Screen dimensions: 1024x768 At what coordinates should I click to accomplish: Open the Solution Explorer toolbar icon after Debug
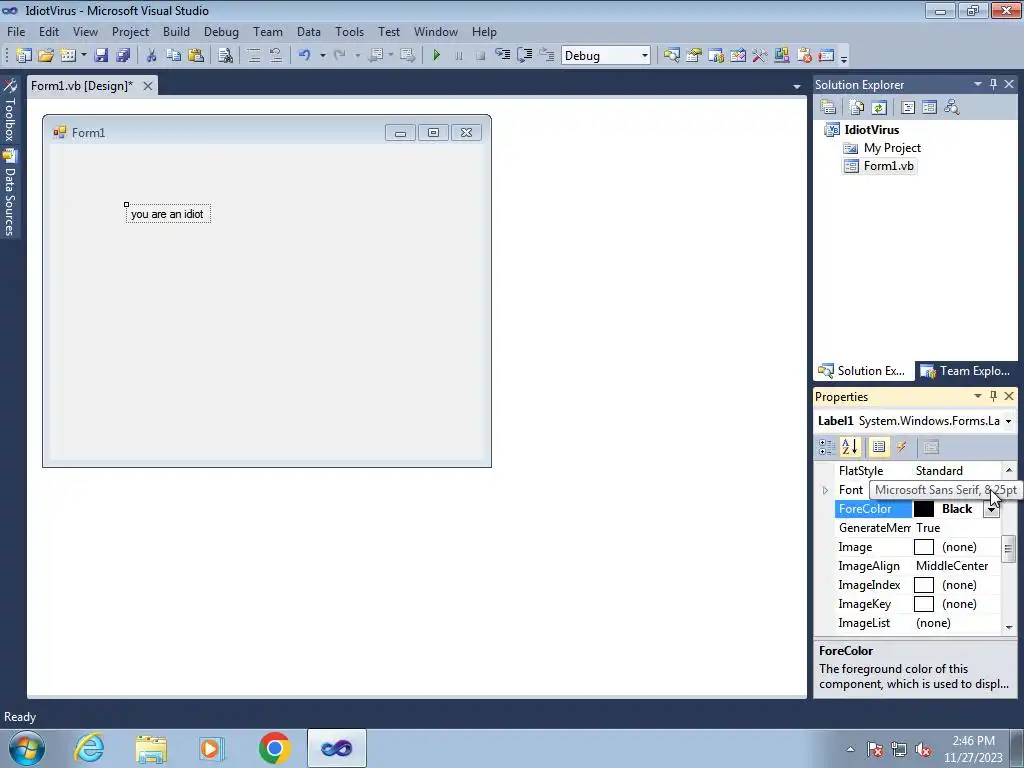tap(671, 56)
